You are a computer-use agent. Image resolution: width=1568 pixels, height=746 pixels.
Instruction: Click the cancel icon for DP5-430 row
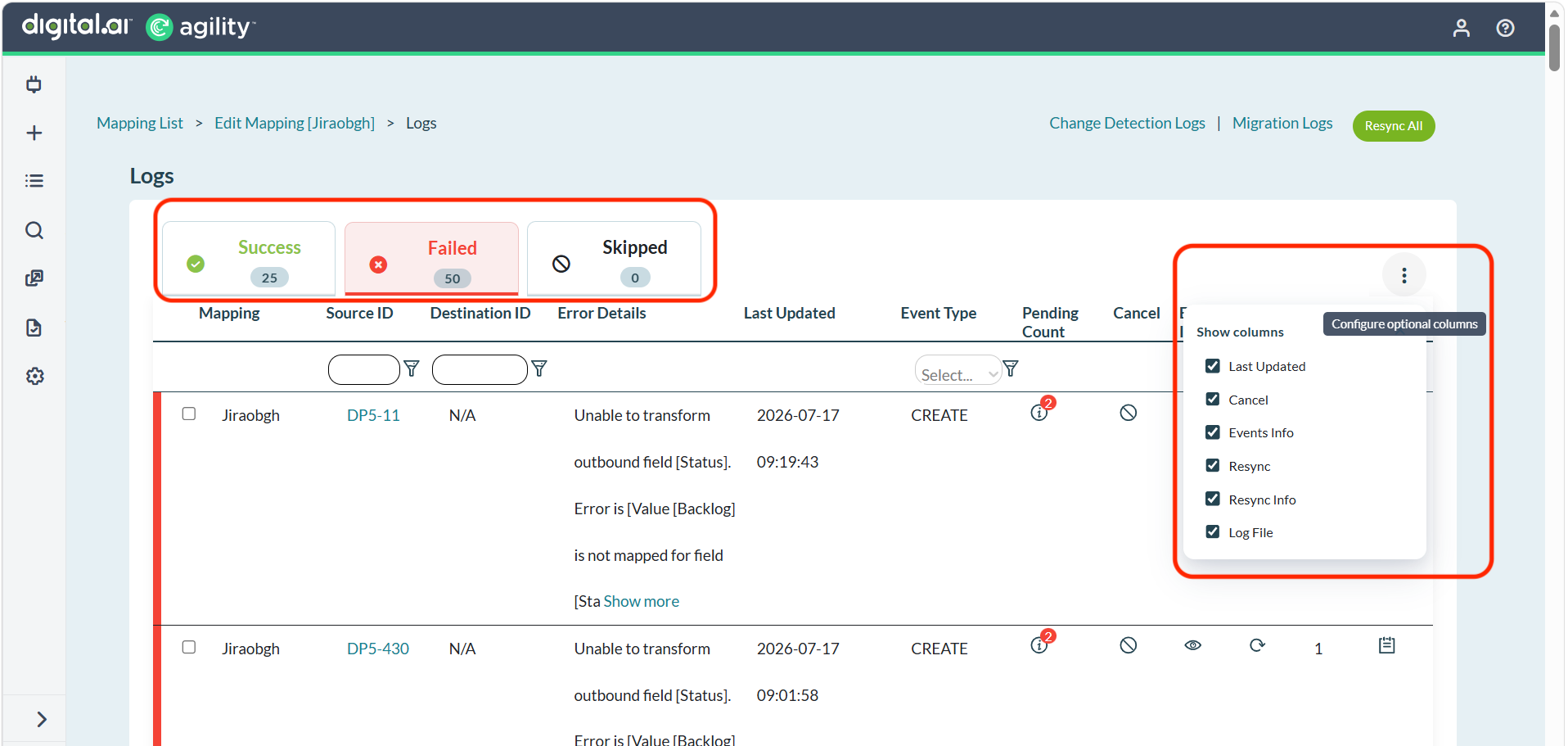click(x=1128, y=645)
